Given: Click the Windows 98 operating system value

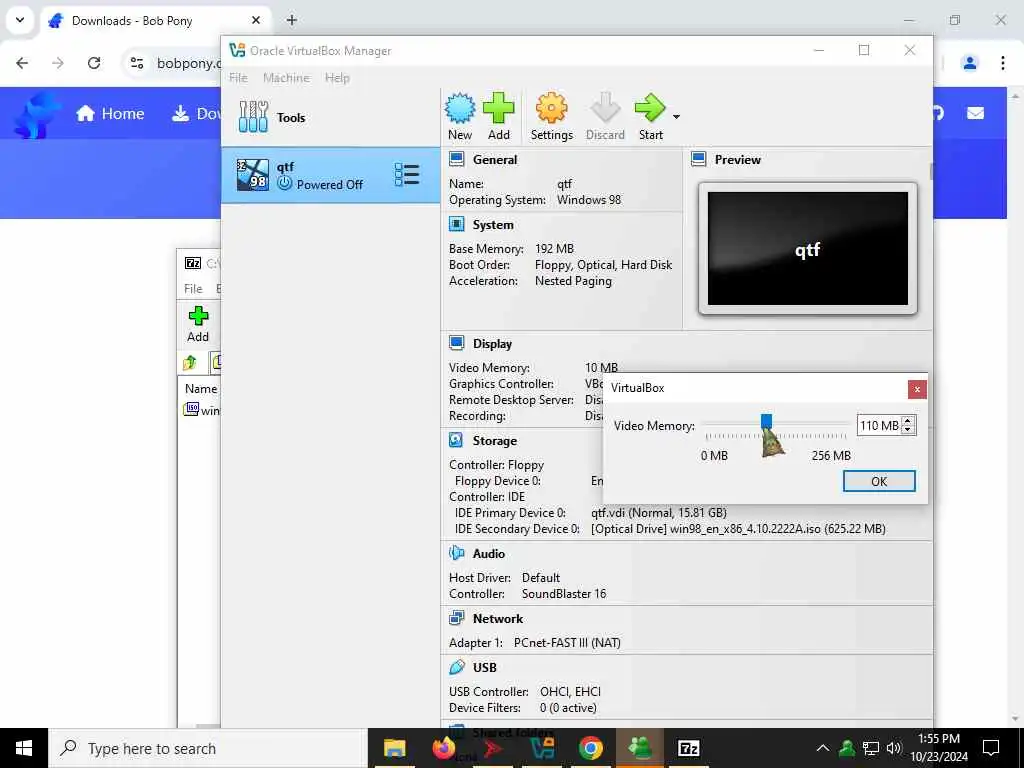Looking at the screenshot, I should click(x=589, y=200).
